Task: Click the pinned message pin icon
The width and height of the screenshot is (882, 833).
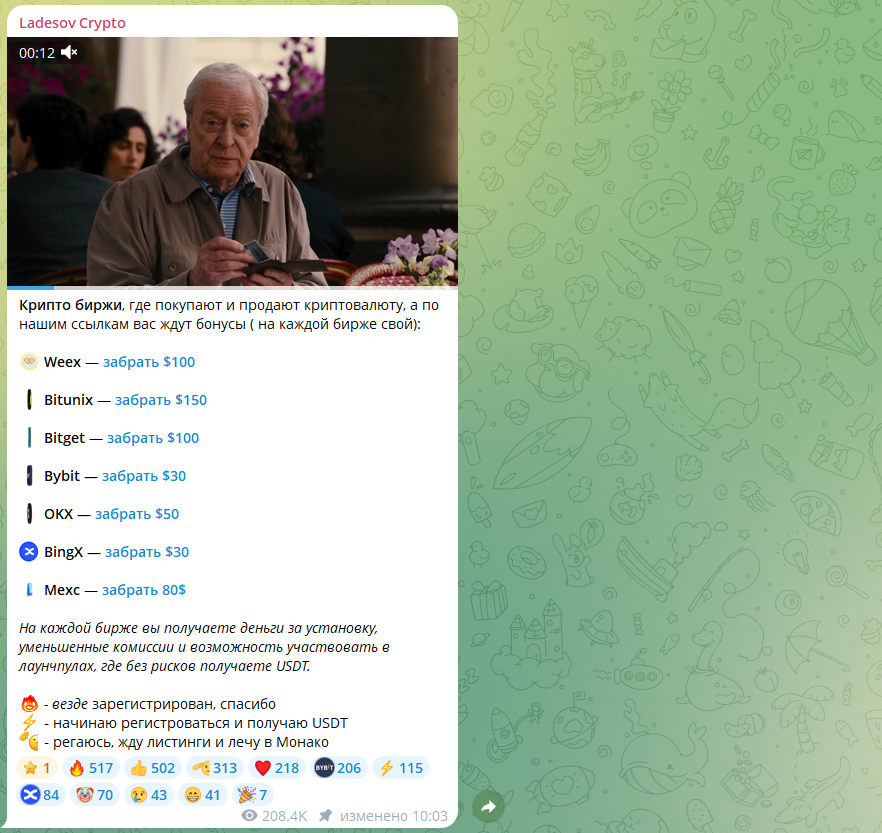Action: (325, 816)
